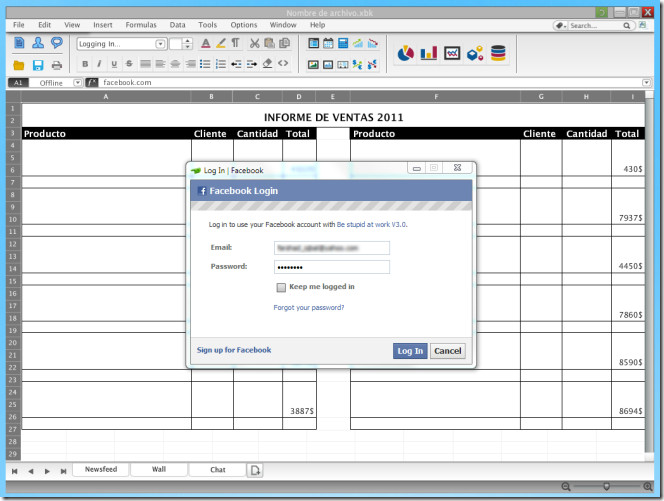Screen dimensions: 664x501
Task: Open the blue calculator icon
Action: (x=343, y=43)
